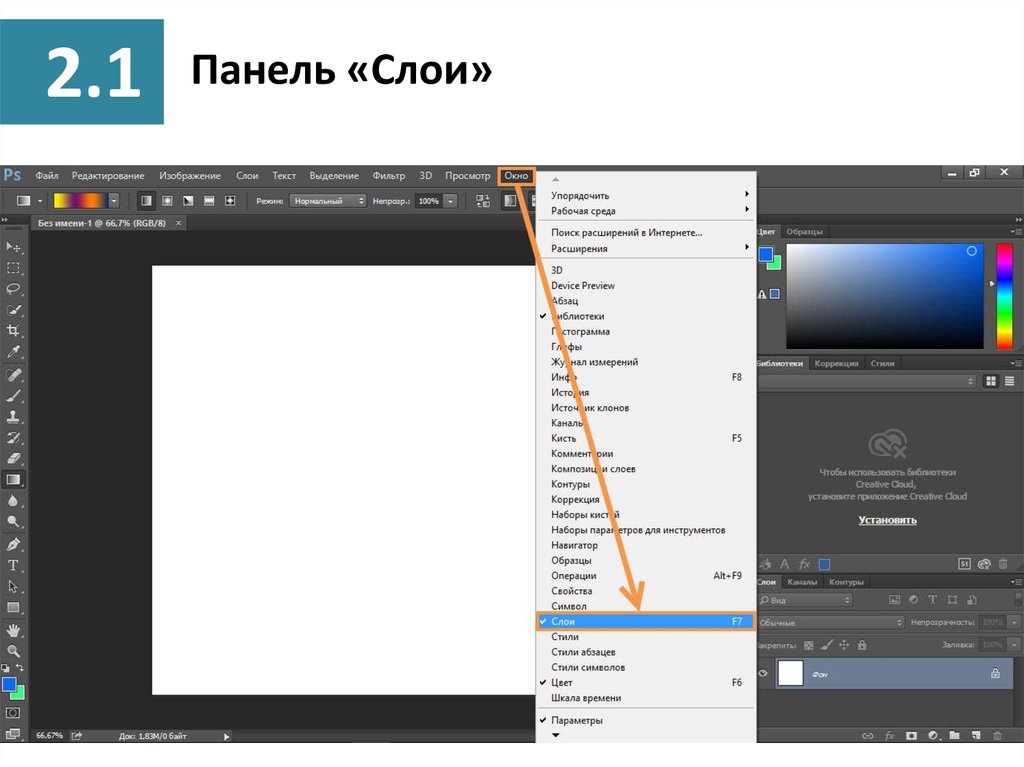
Task: Hide the Фон layer with eye icon
Action: (763, 674)
